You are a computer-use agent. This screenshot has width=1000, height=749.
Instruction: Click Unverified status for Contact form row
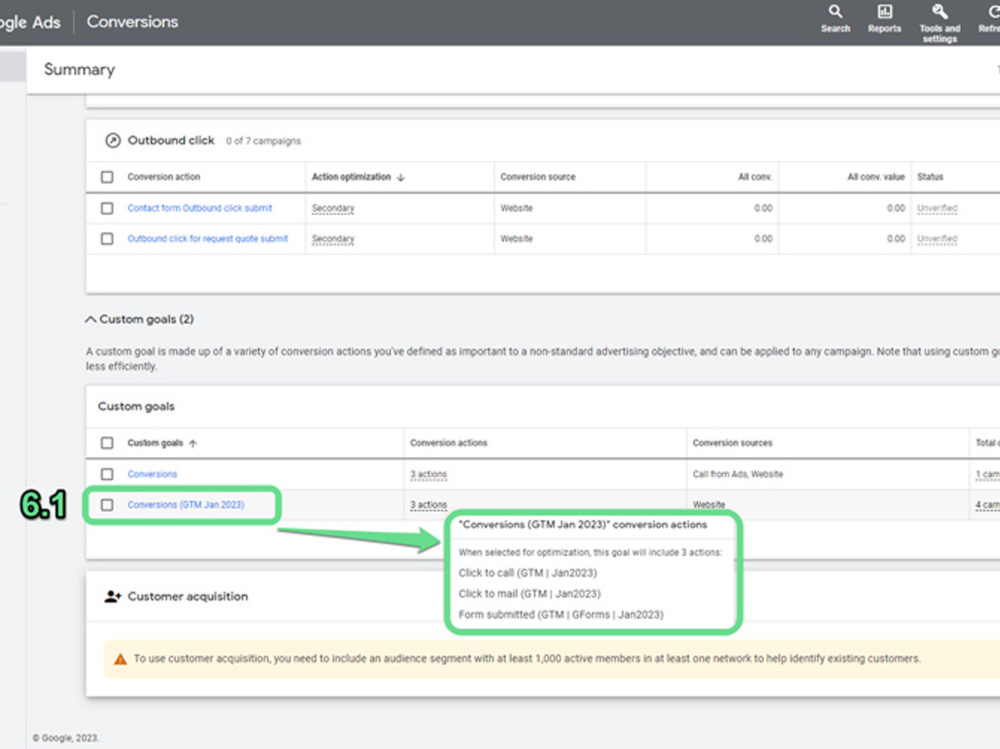coord(937,208)
